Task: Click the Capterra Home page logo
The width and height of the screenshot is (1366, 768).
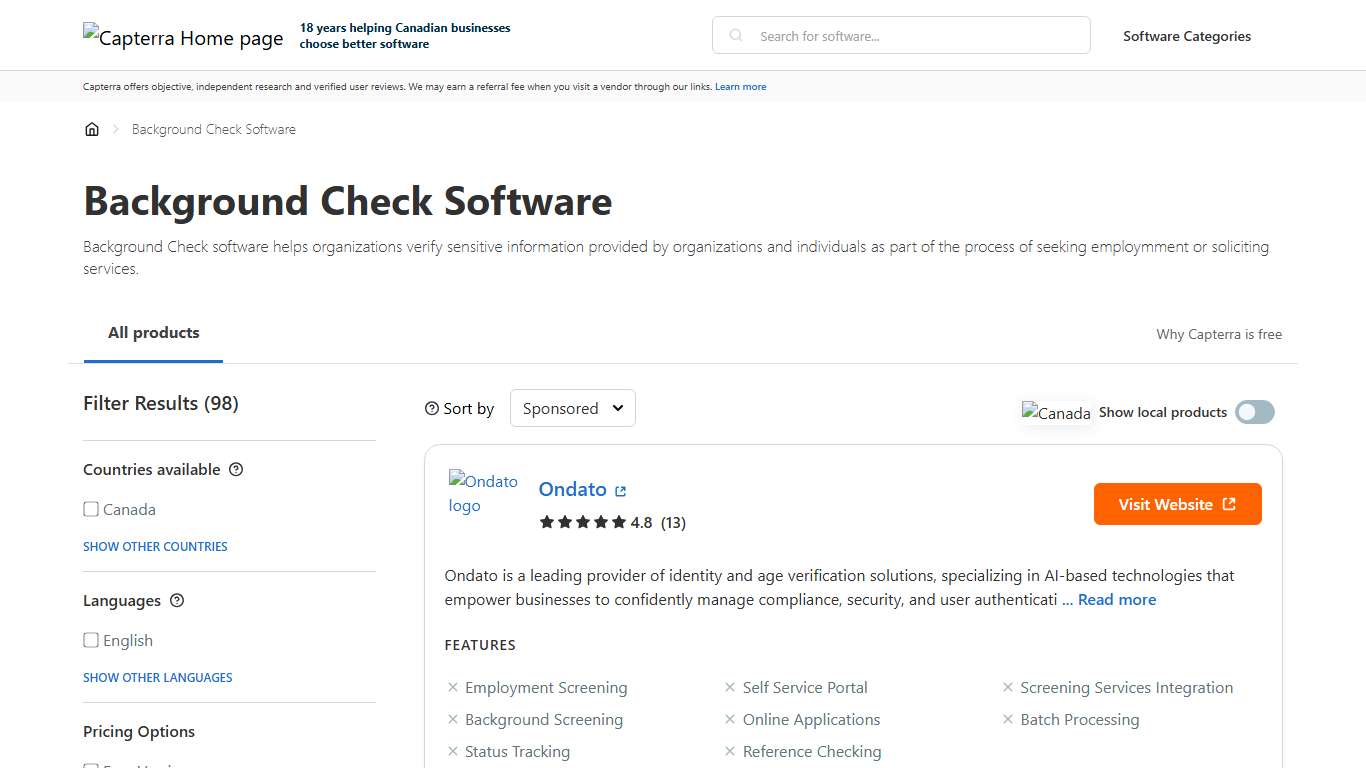Action: (183, 37)
